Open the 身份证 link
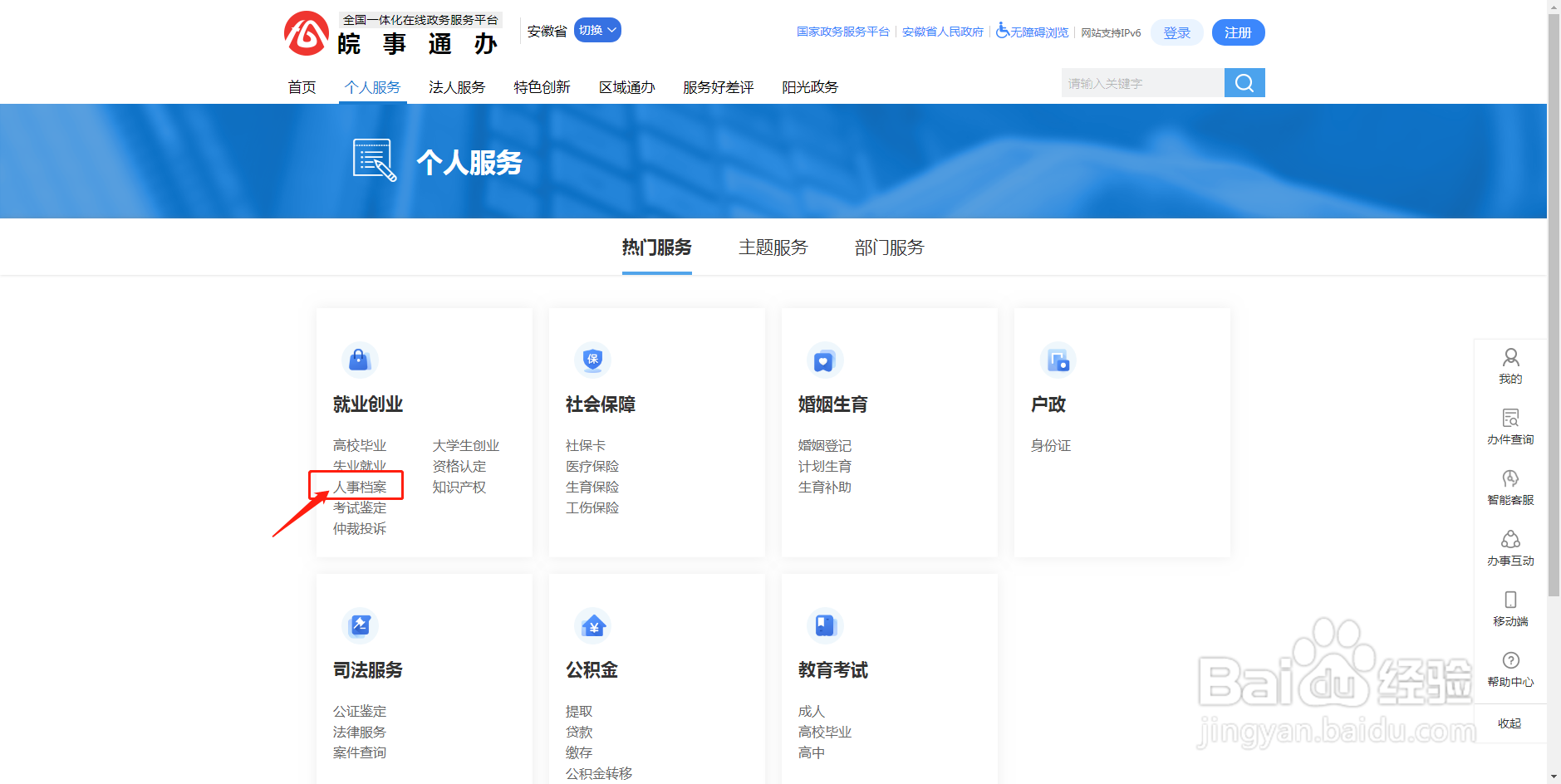Viewport: 1561px width, 784px height. pos(1051,445)
